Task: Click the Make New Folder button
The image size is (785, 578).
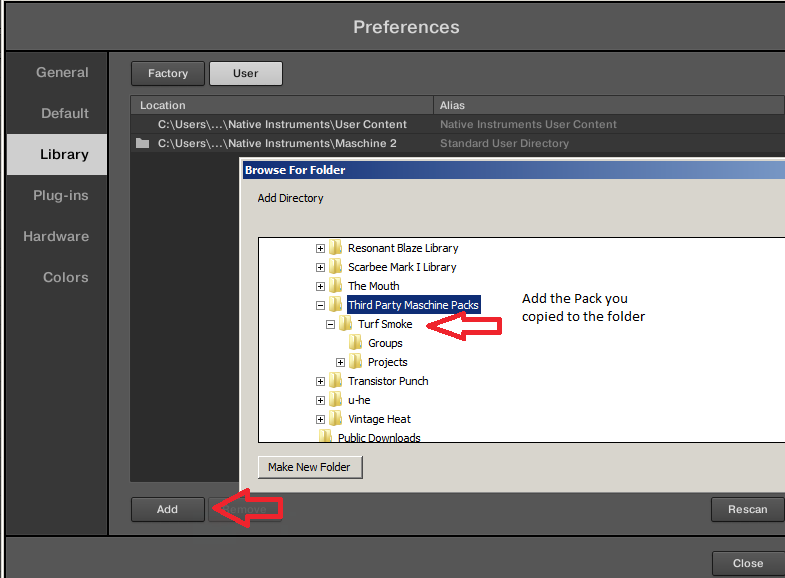Action: (310, 467)
